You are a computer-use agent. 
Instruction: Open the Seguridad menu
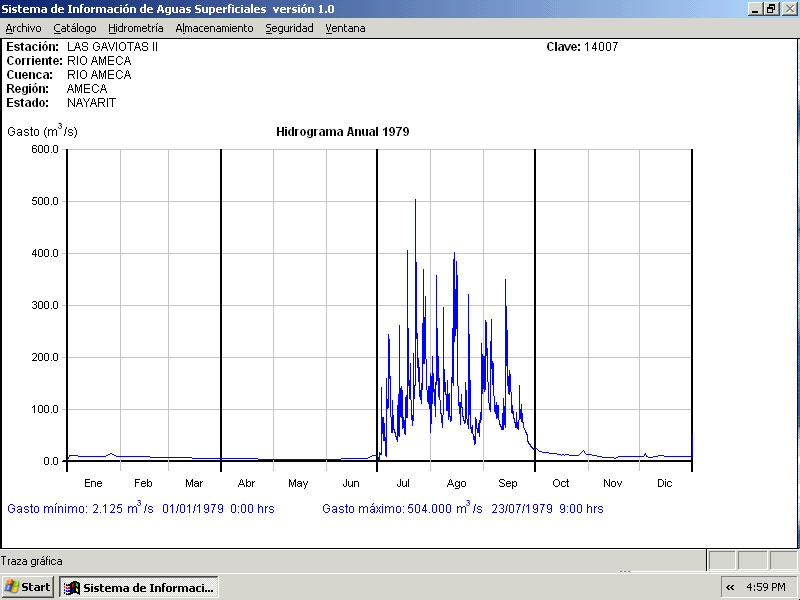pyautogui.click(x=289, y=28)
